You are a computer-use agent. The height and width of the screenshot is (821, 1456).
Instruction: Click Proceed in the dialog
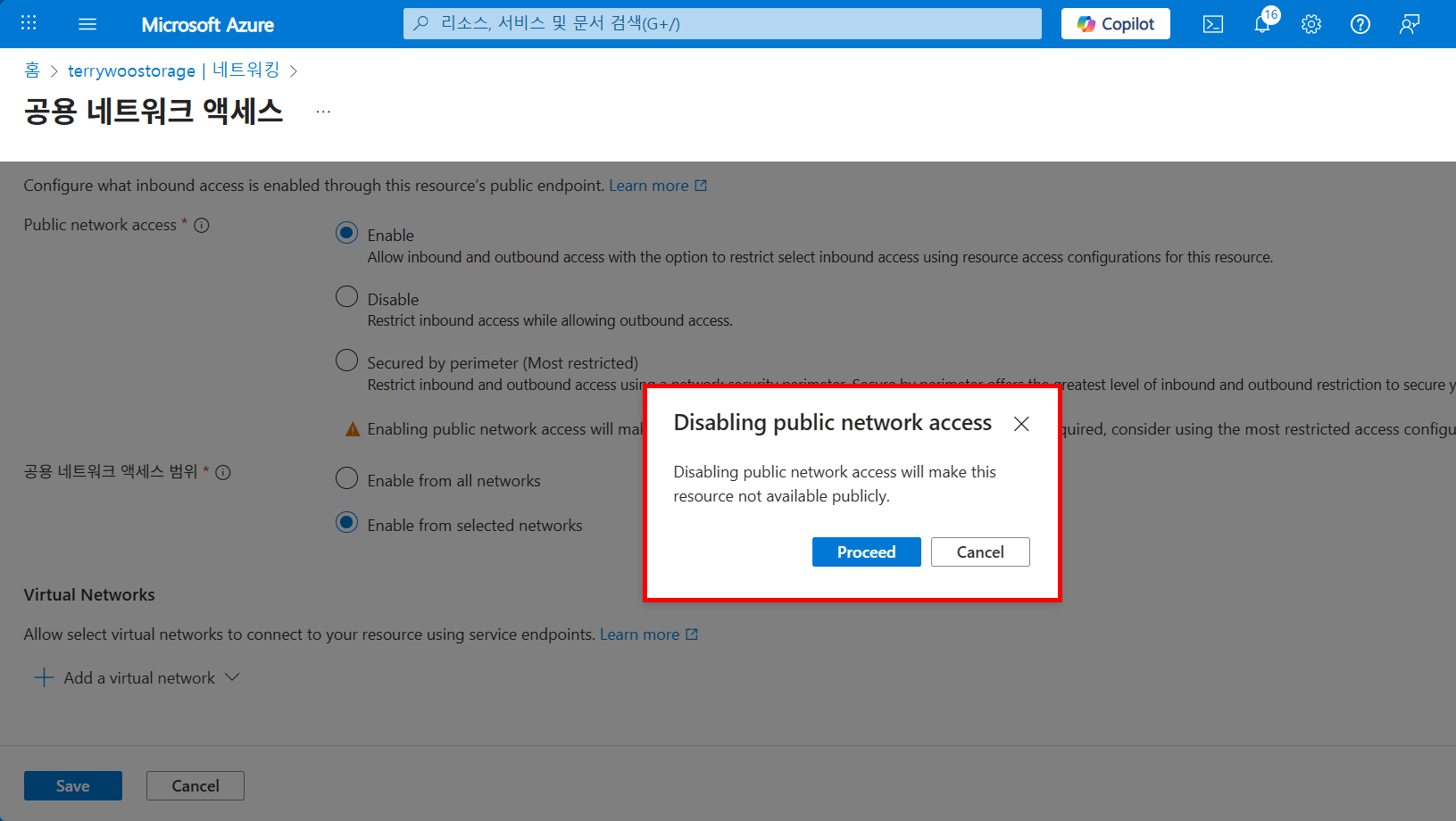[867, 552]
